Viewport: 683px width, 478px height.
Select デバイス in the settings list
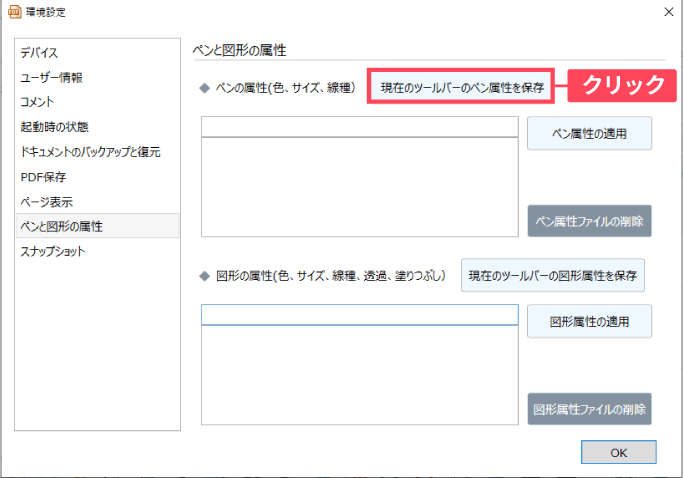coord(39,52)
